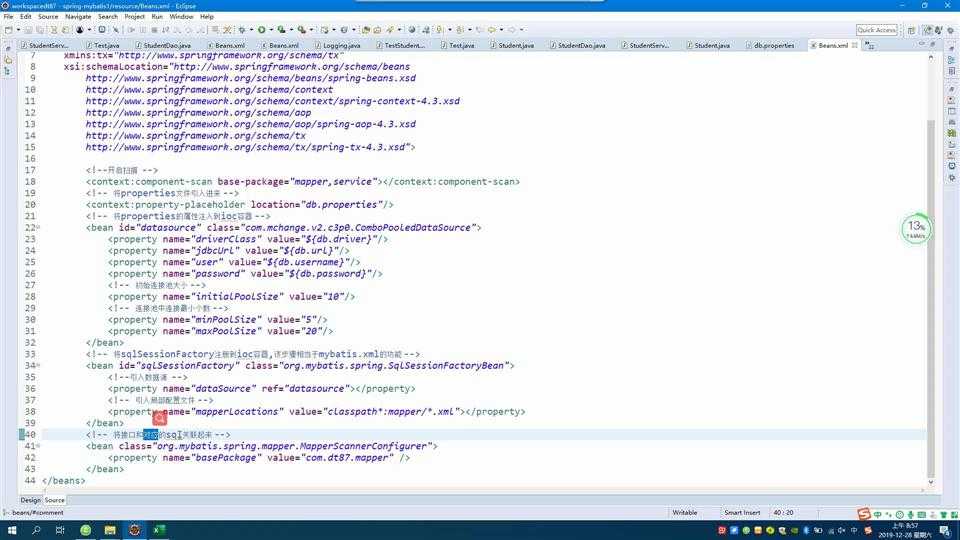Open the Navigate menu
The image size is (960, 540).
click(78, 17)
